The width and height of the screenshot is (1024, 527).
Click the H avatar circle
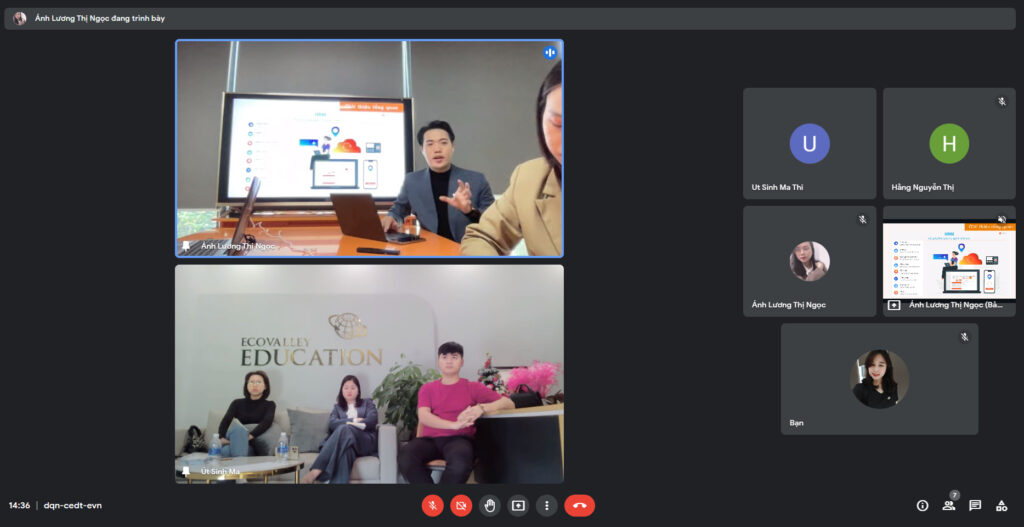(949, 143)
